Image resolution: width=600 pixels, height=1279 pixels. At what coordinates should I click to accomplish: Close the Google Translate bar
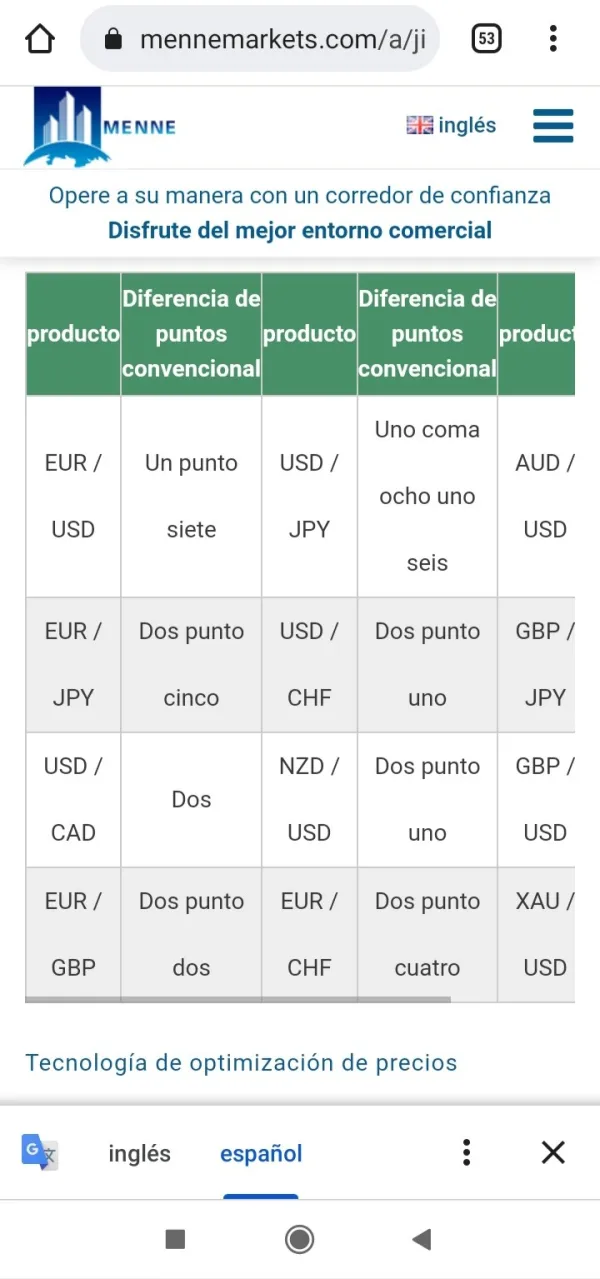coord(553,1152)
